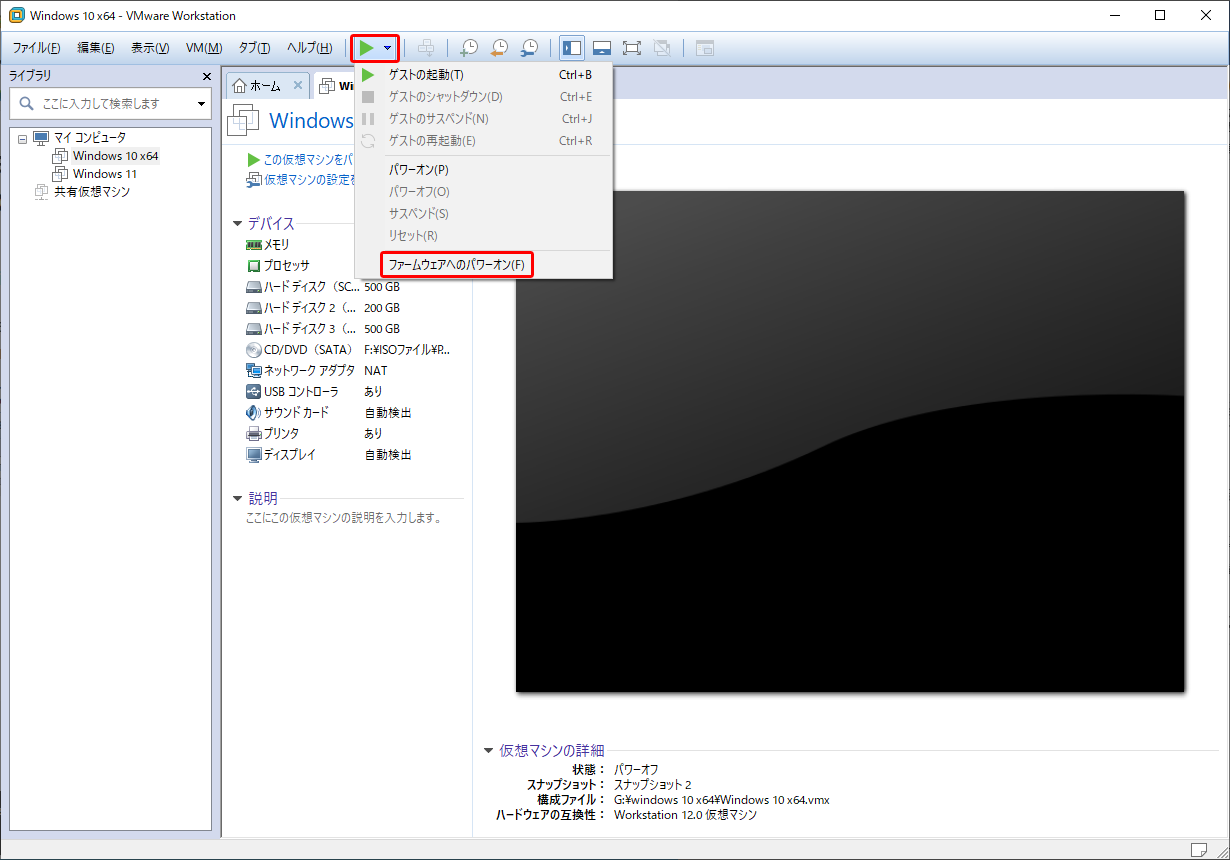Image resolution: width=1230 pixels, height=860 pixels.
Task: Click the 共有仮想マシン folder icon
Action: coord(41,192)
